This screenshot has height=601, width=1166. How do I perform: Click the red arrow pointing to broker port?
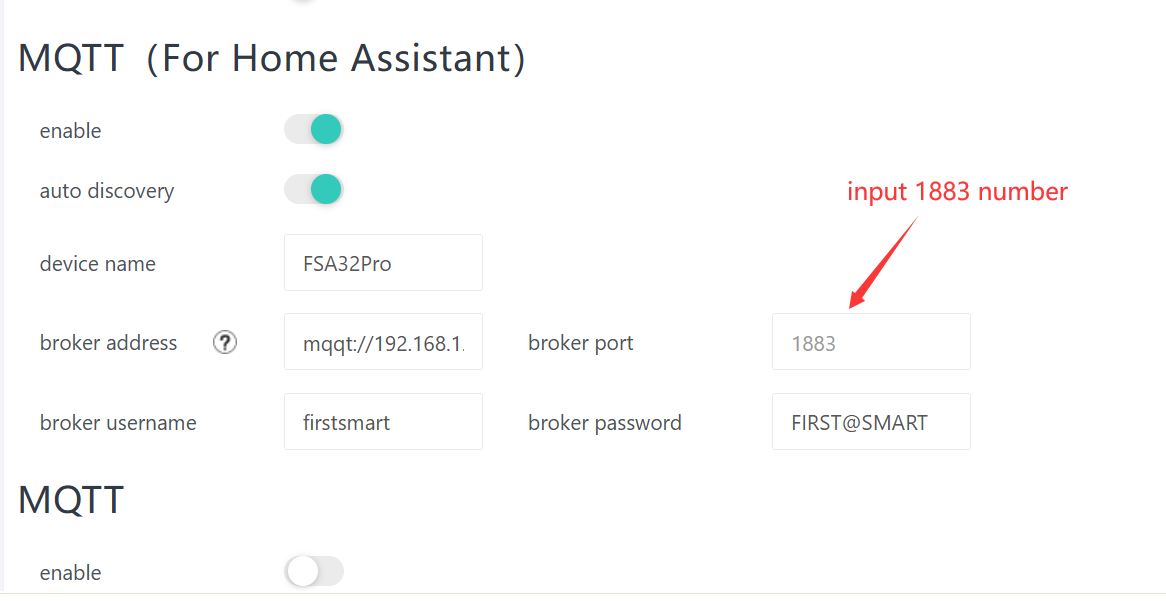click(881, 262)
